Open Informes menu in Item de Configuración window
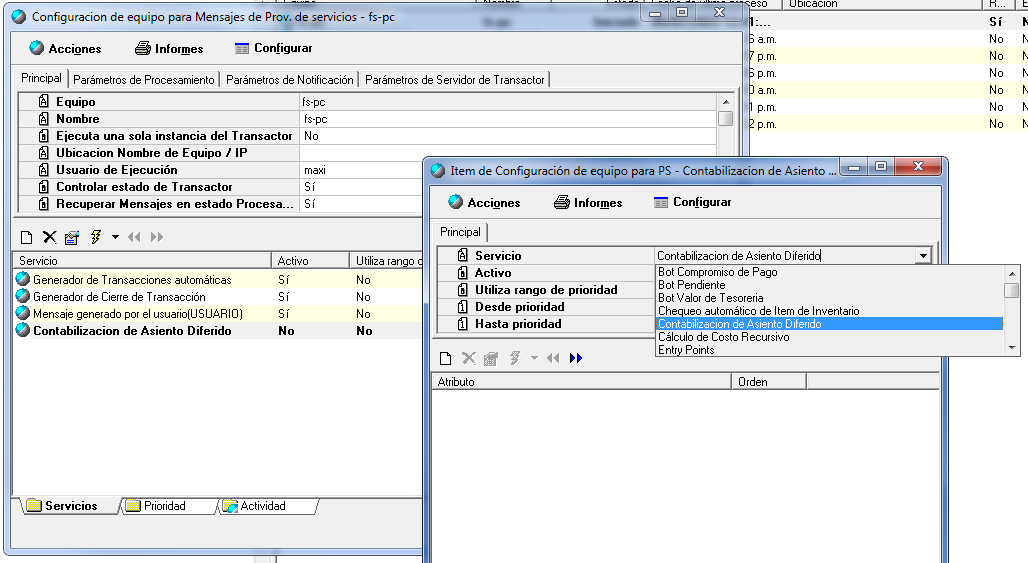1028x563 pixels. click(x=588, y=203)
